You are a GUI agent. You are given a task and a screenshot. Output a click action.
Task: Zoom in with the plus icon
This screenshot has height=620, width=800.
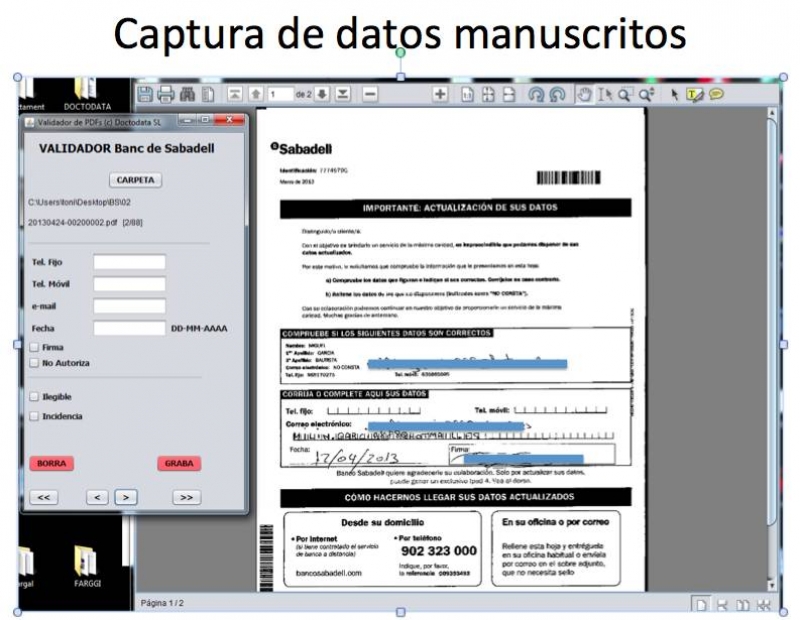click(x=440, y=94)
